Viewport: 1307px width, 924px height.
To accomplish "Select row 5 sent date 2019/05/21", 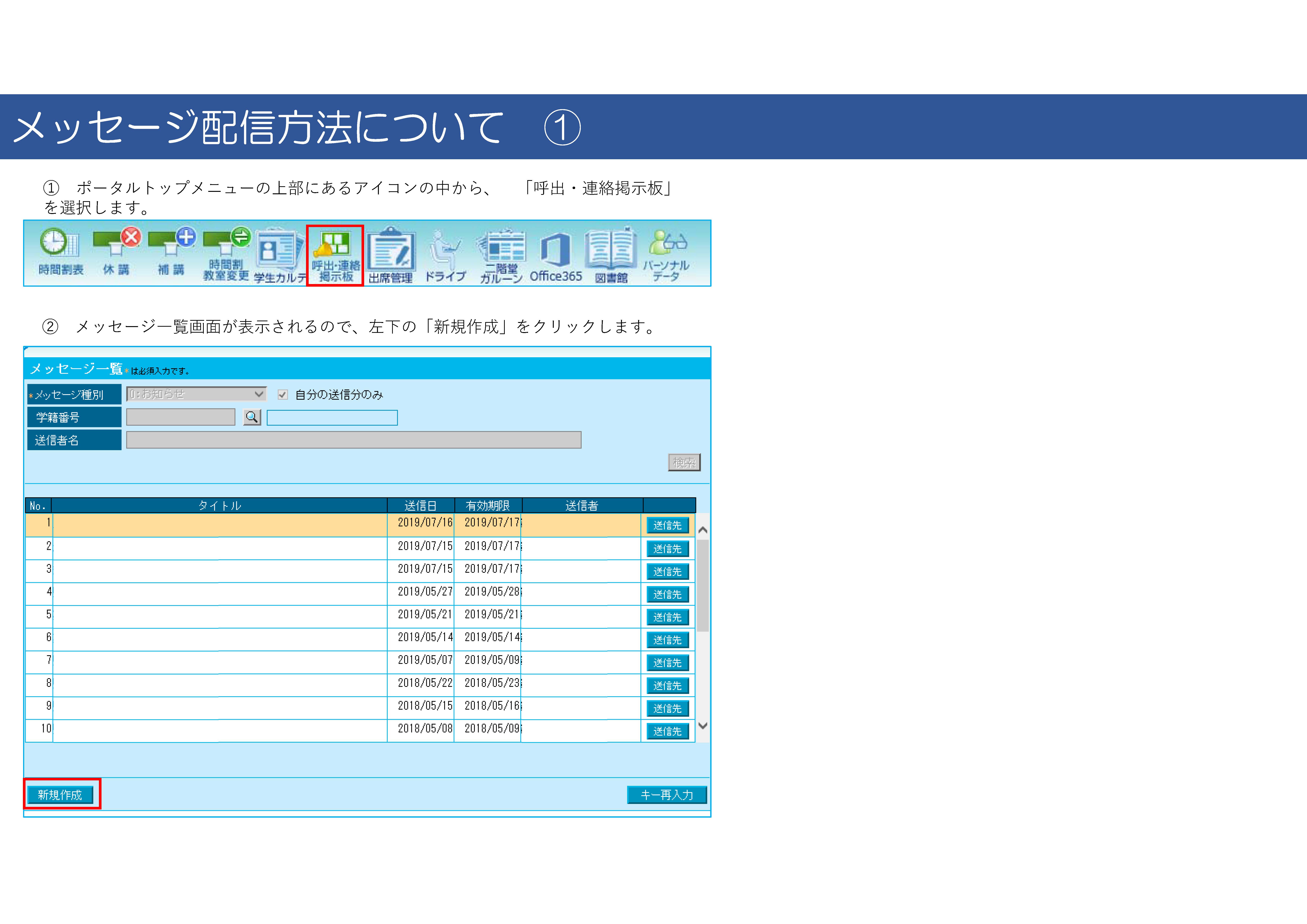I will (425, 614).
